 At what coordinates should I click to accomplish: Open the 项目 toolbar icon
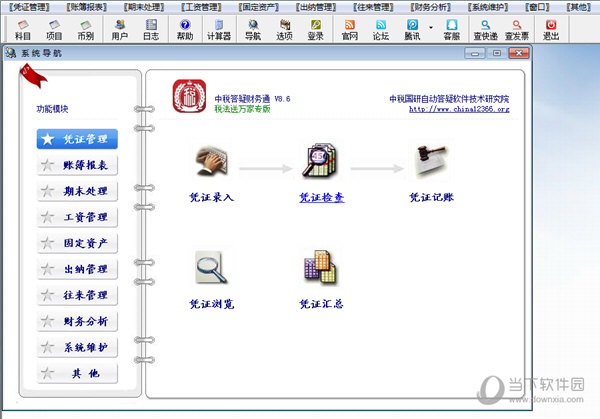pyautogui.click(x=54, y=30)
